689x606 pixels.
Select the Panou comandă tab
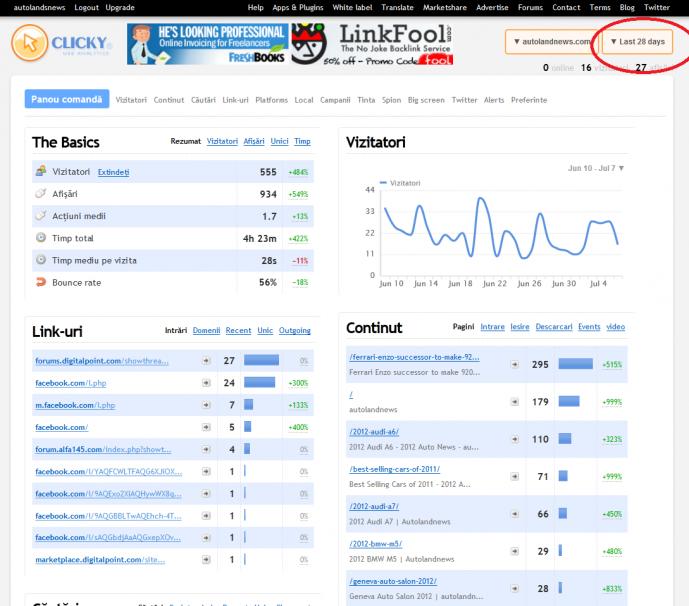(x=67, y=99)
